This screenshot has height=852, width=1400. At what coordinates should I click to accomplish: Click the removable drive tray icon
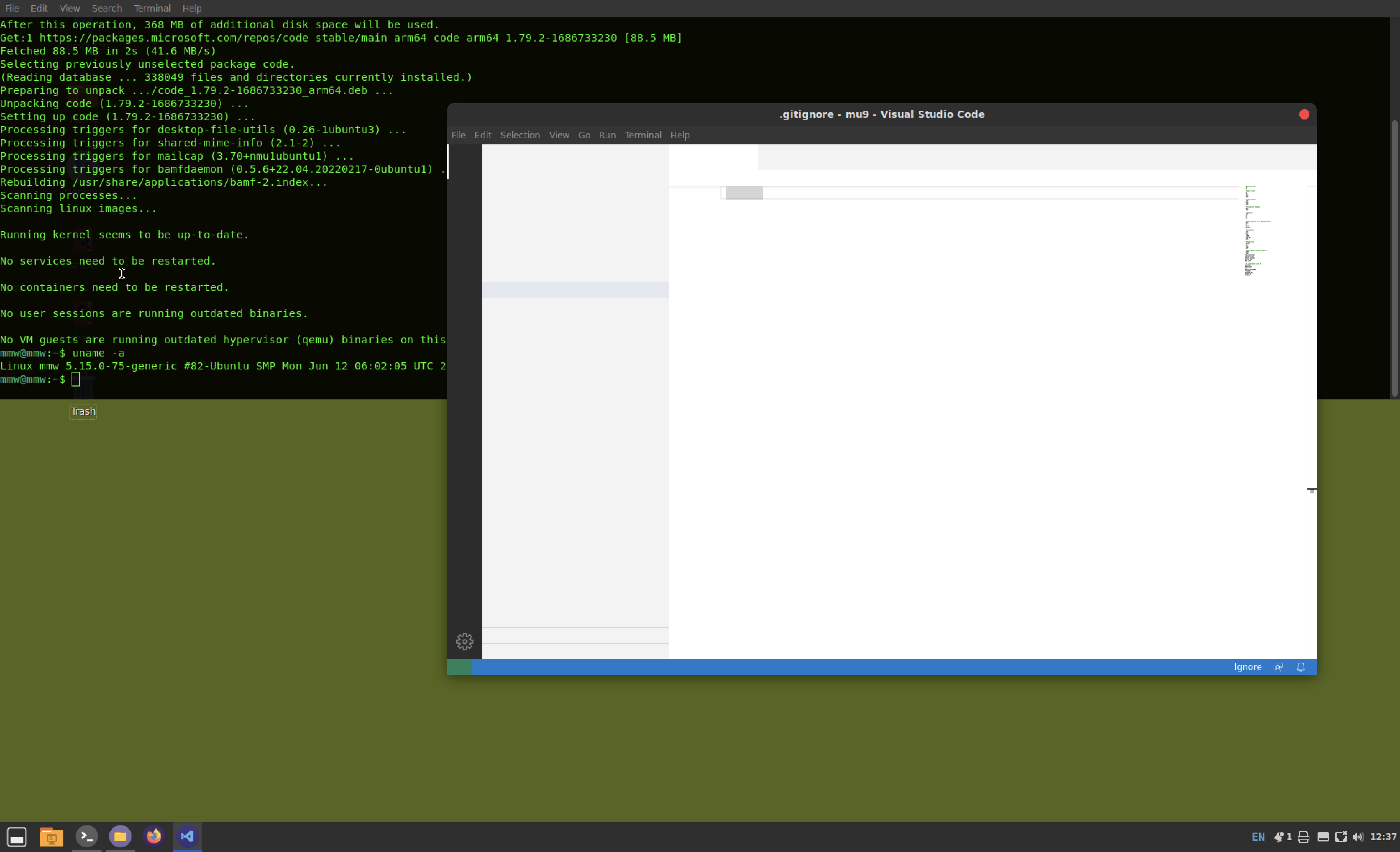[1323, 837]
